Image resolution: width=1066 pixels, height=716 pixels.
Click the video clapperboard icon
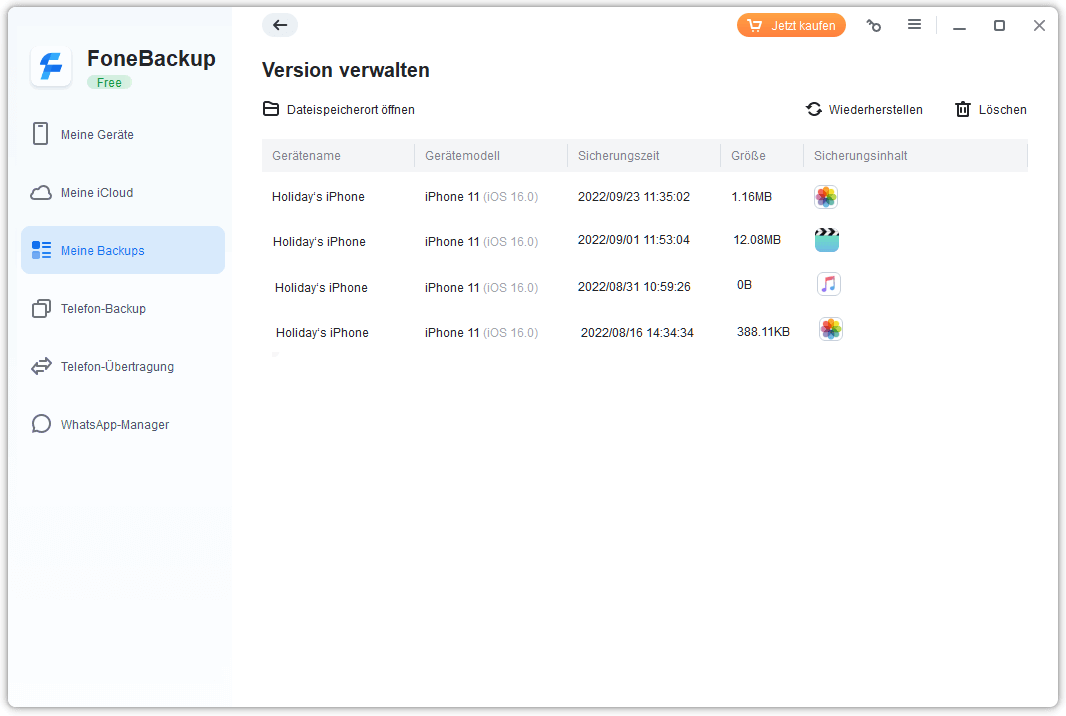click(x=827, y=240)
